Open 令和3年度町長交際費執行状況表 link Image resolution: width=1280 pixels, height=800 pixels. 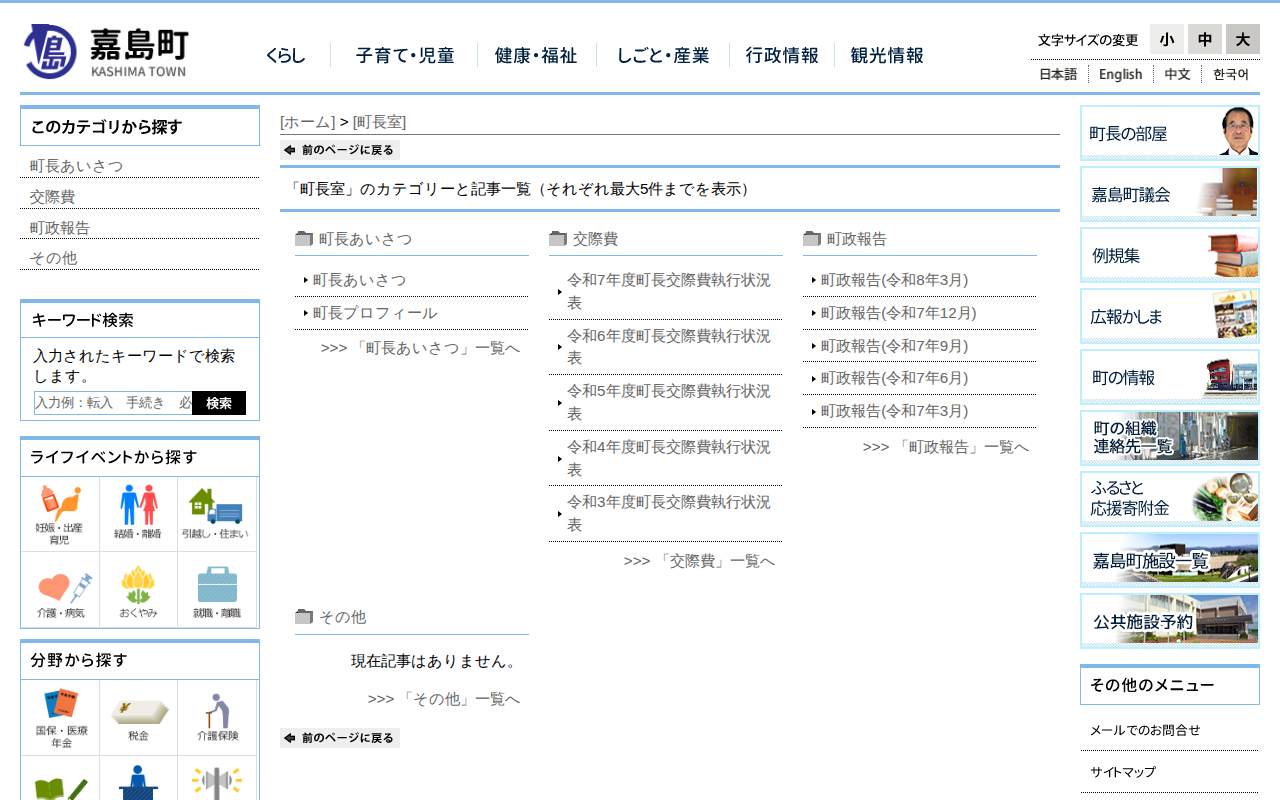pyautogui.click(x=669, y=513)
